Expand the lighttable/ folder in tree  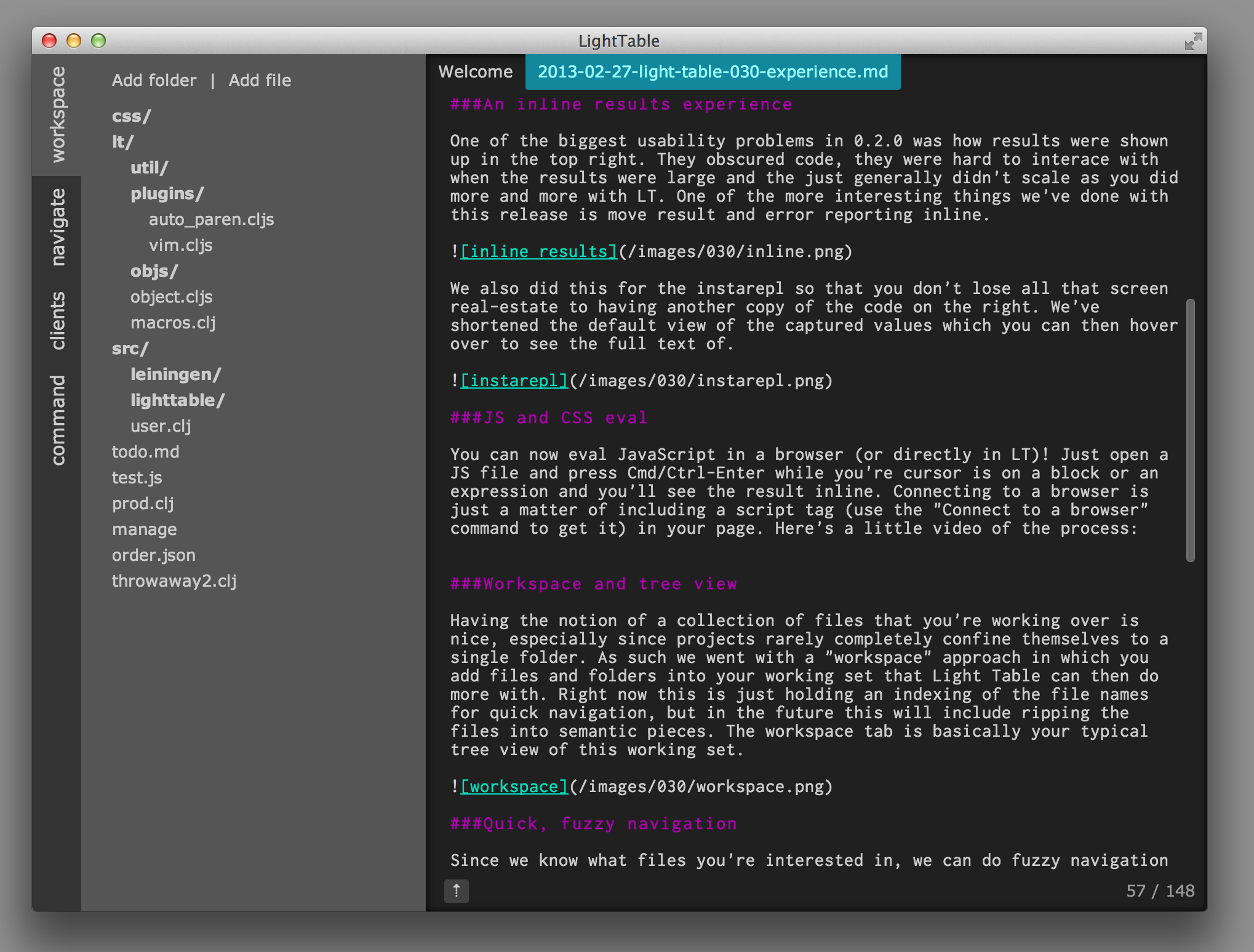point(177,400)
